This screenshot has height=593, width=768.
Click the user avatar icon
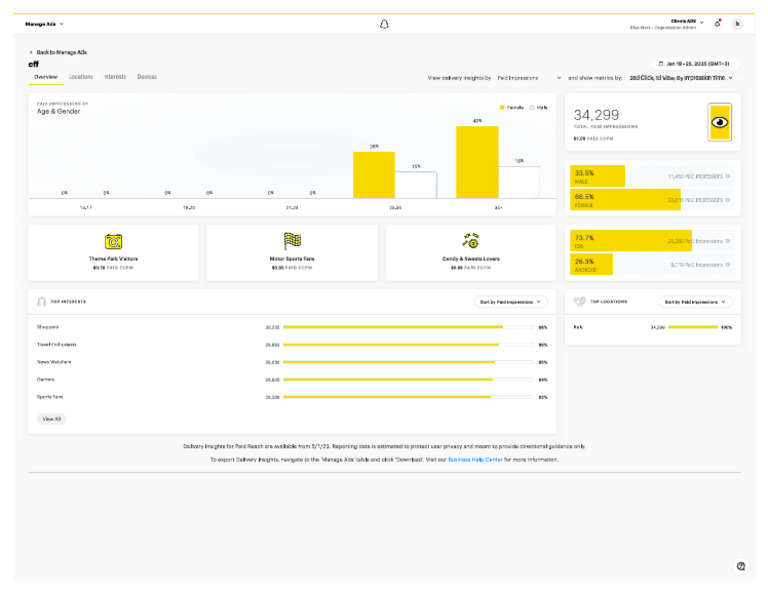click(737, 23)
